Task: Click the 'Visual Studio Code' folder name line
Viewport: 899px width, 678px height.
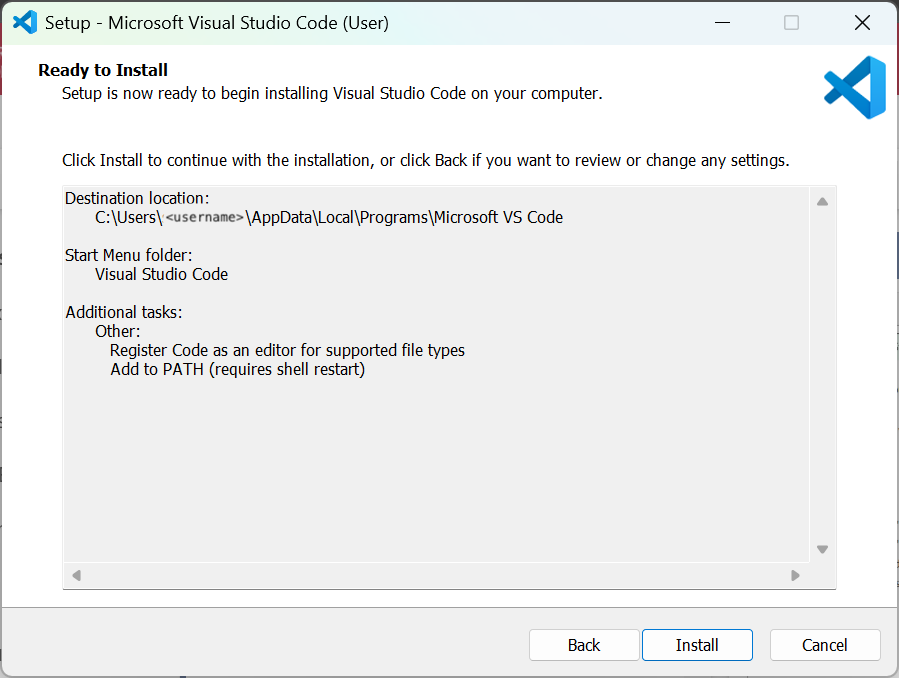Action: 162,275
